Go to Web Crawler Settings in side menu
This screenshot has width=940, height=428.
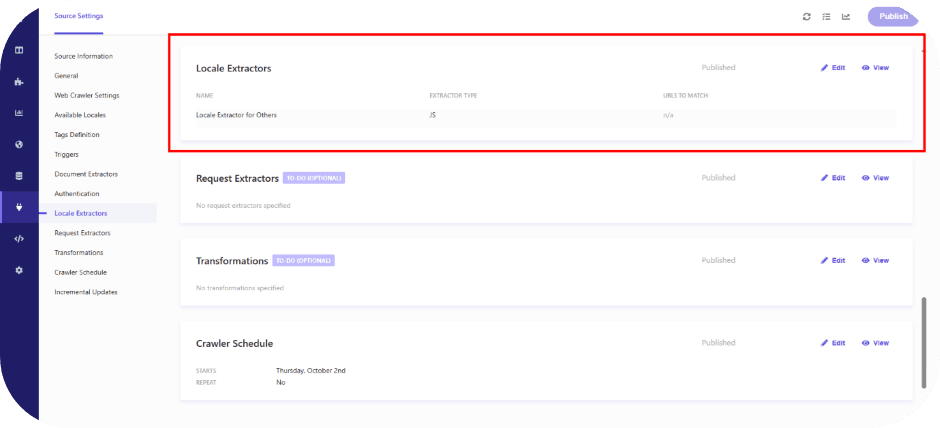pos(87,95)
